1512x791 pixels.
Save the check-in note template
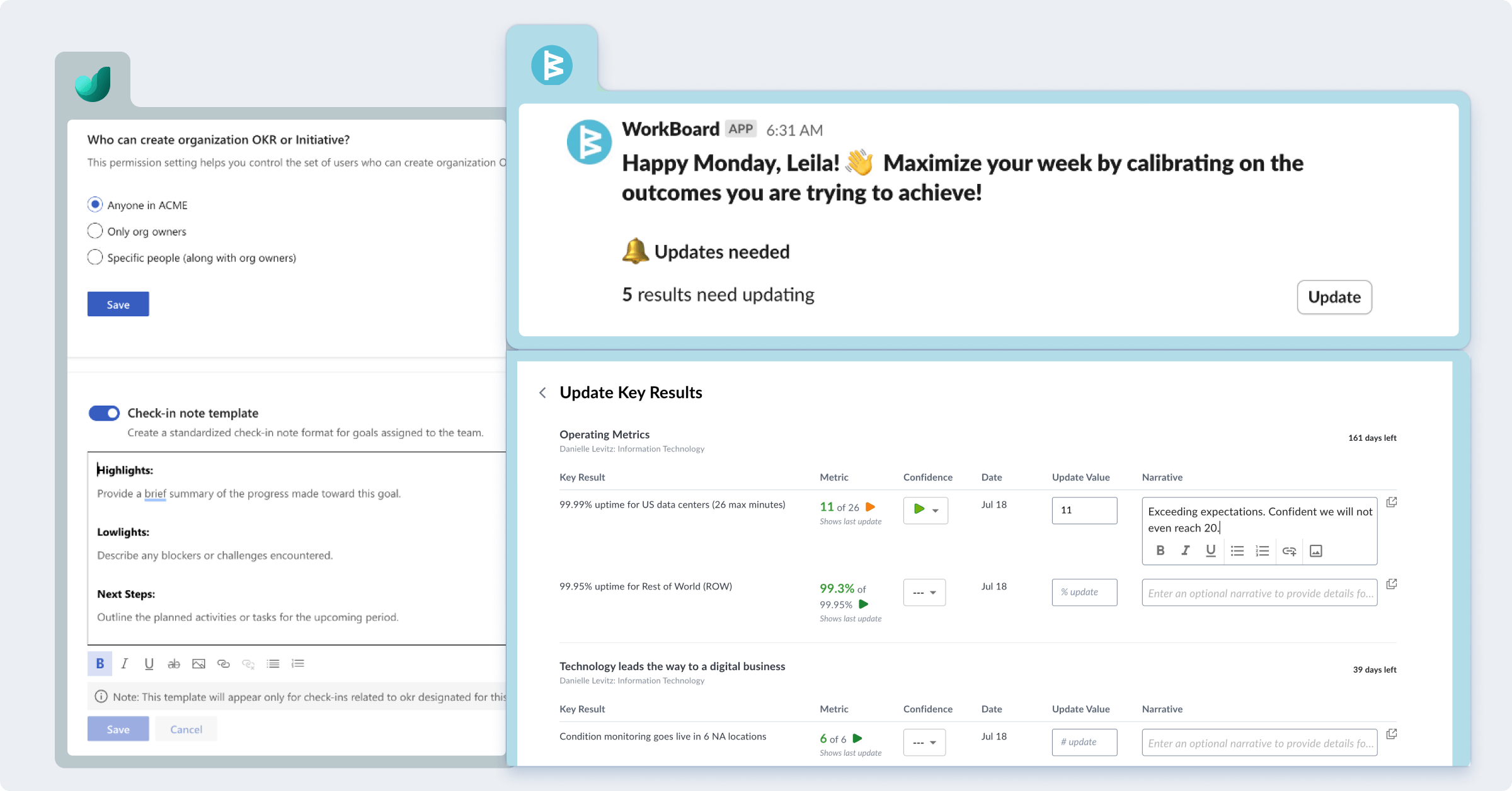pyautogui.click(x=118, y=729)
